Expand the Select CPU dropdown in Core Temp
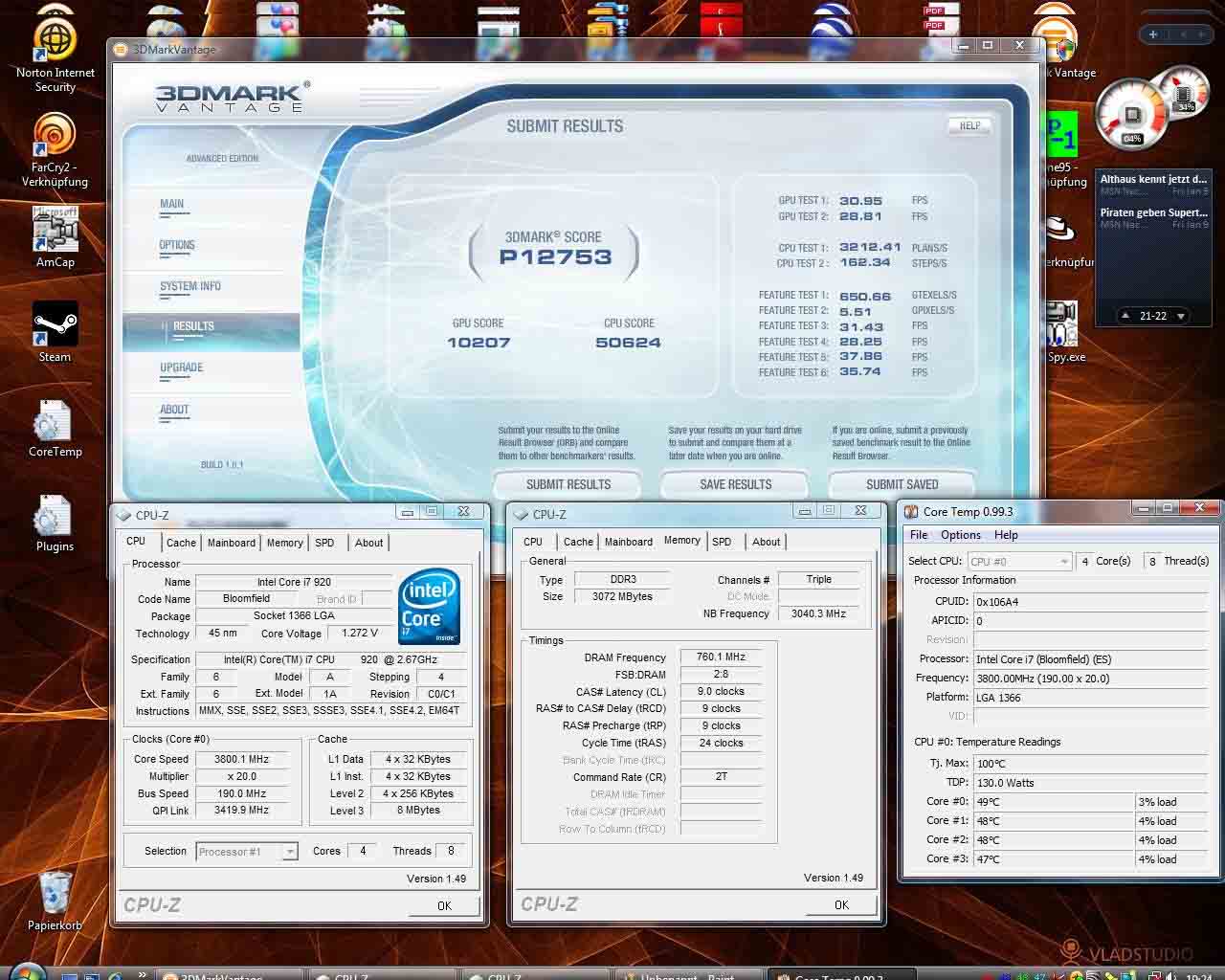 [1063, 562]
